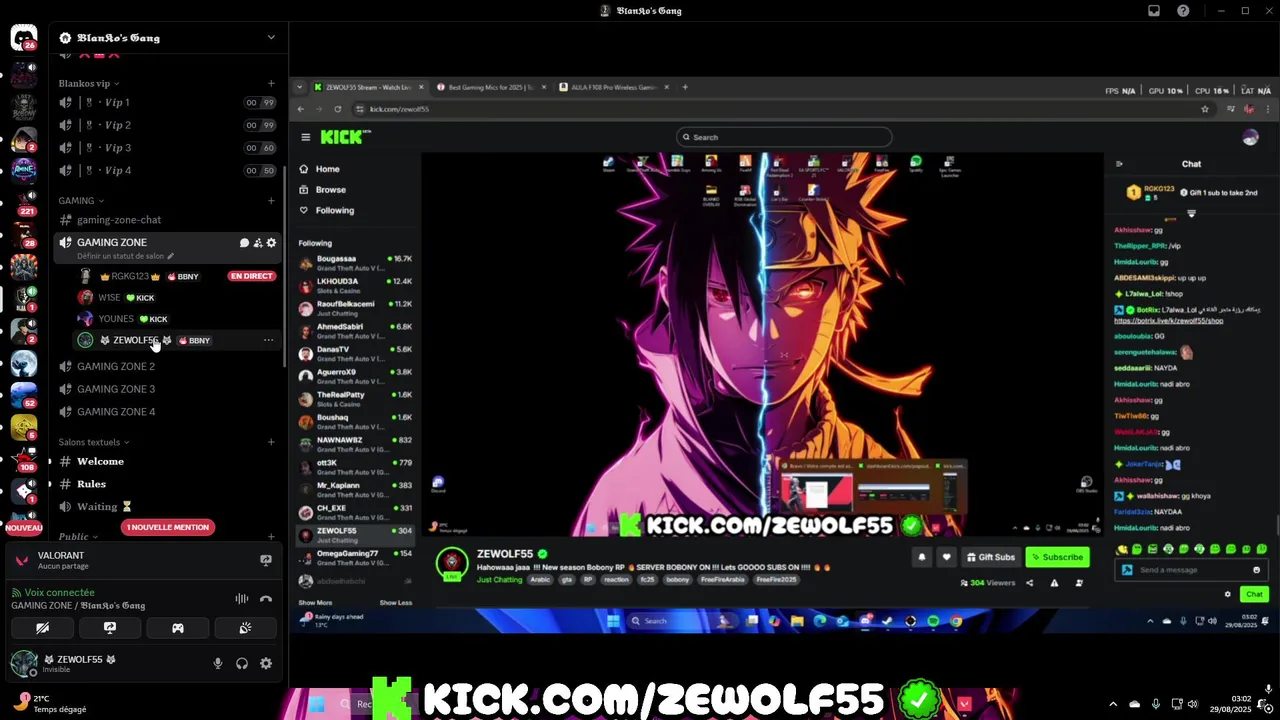
Task: Toggle Kick sidebar hamburger menu
Action: click(306, 137)
